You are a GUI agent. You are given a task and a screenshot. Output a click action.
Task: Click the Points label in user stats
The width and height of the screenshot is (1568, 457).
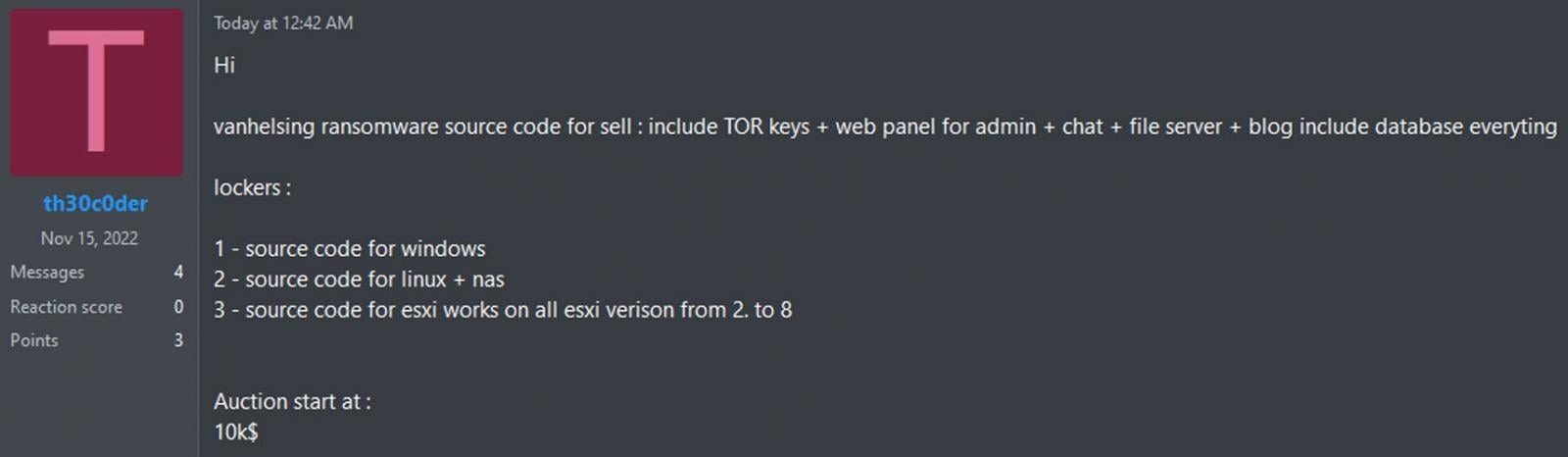click(x=34, y=340)
